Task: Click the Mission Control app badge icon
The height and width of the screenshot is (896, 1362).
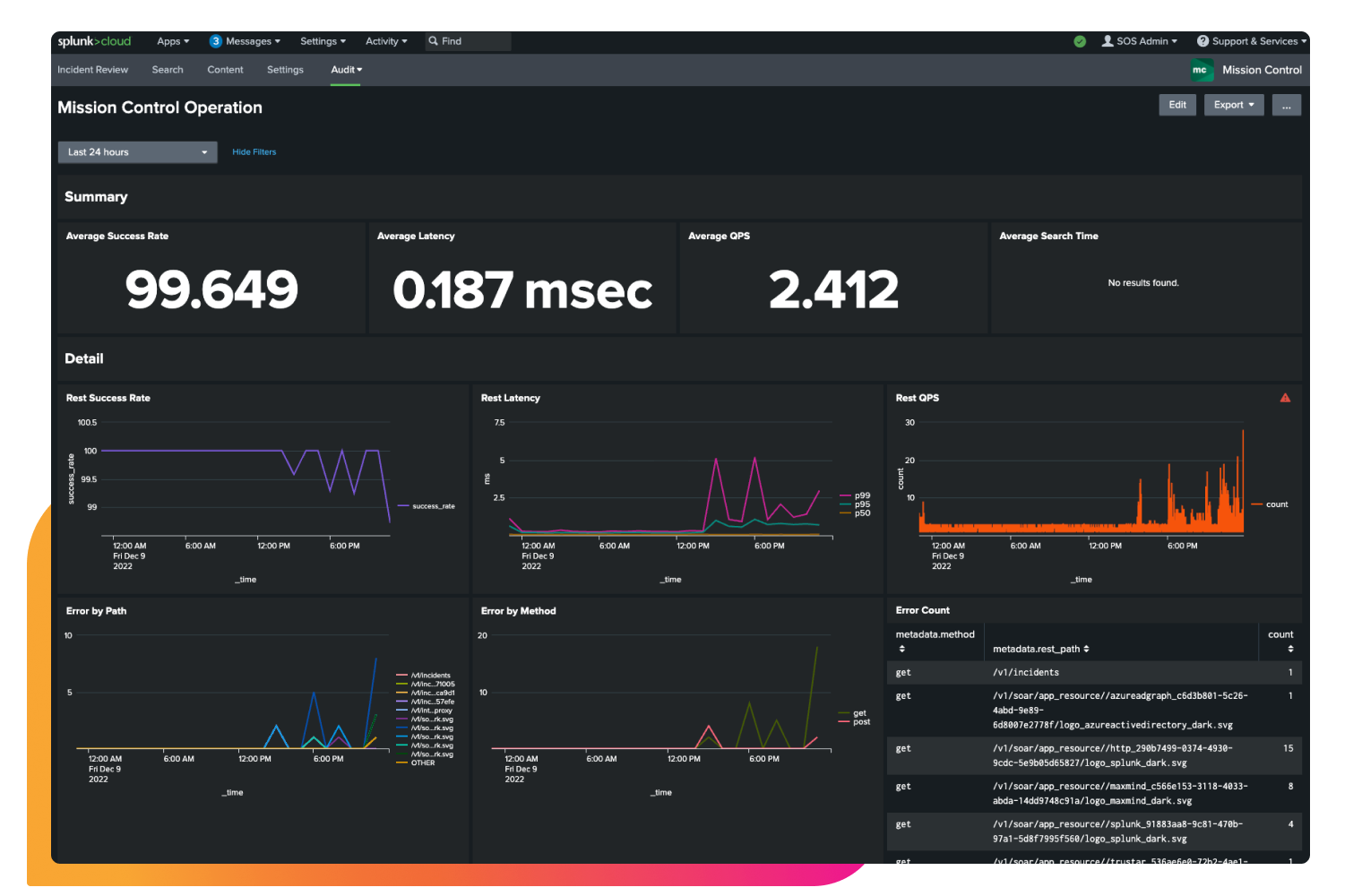Action: pos(1201,70)
